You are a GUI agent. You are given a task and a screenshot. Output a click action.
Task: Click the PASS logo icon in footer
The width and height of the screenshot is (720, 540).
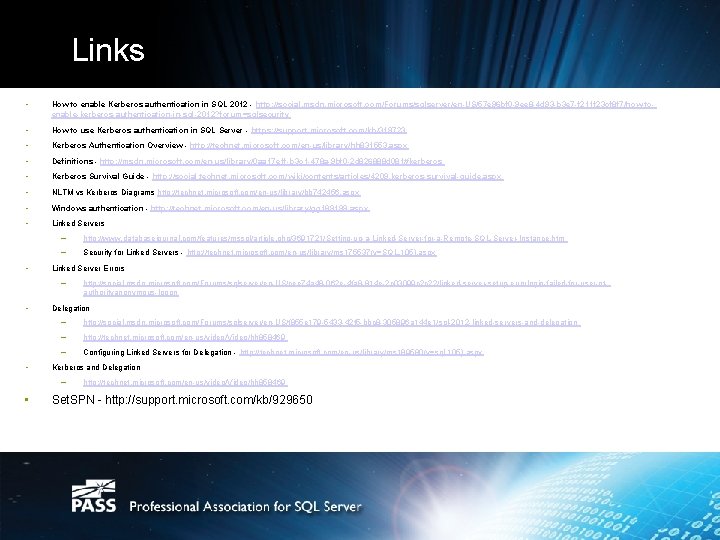94,496
